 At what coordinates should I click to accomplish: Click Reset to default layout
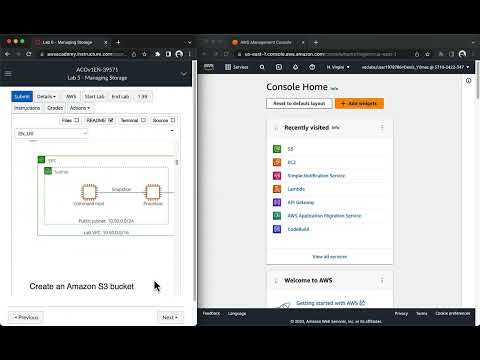point(299,103)
